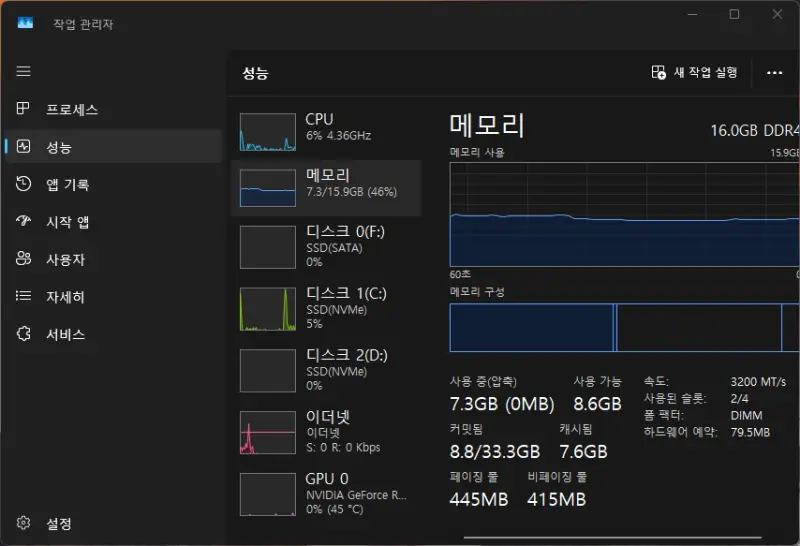The width and height of the screenshot is (800, 546).
Task: Click the 79.5MB hardware reserved value
Action: click(750, 432)
